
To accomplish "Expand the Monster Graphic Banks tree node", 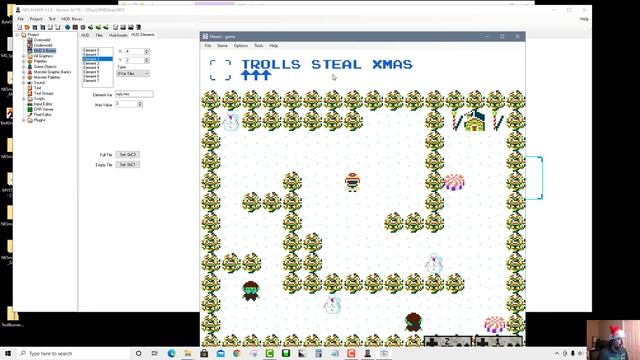I will click(24, 72).
